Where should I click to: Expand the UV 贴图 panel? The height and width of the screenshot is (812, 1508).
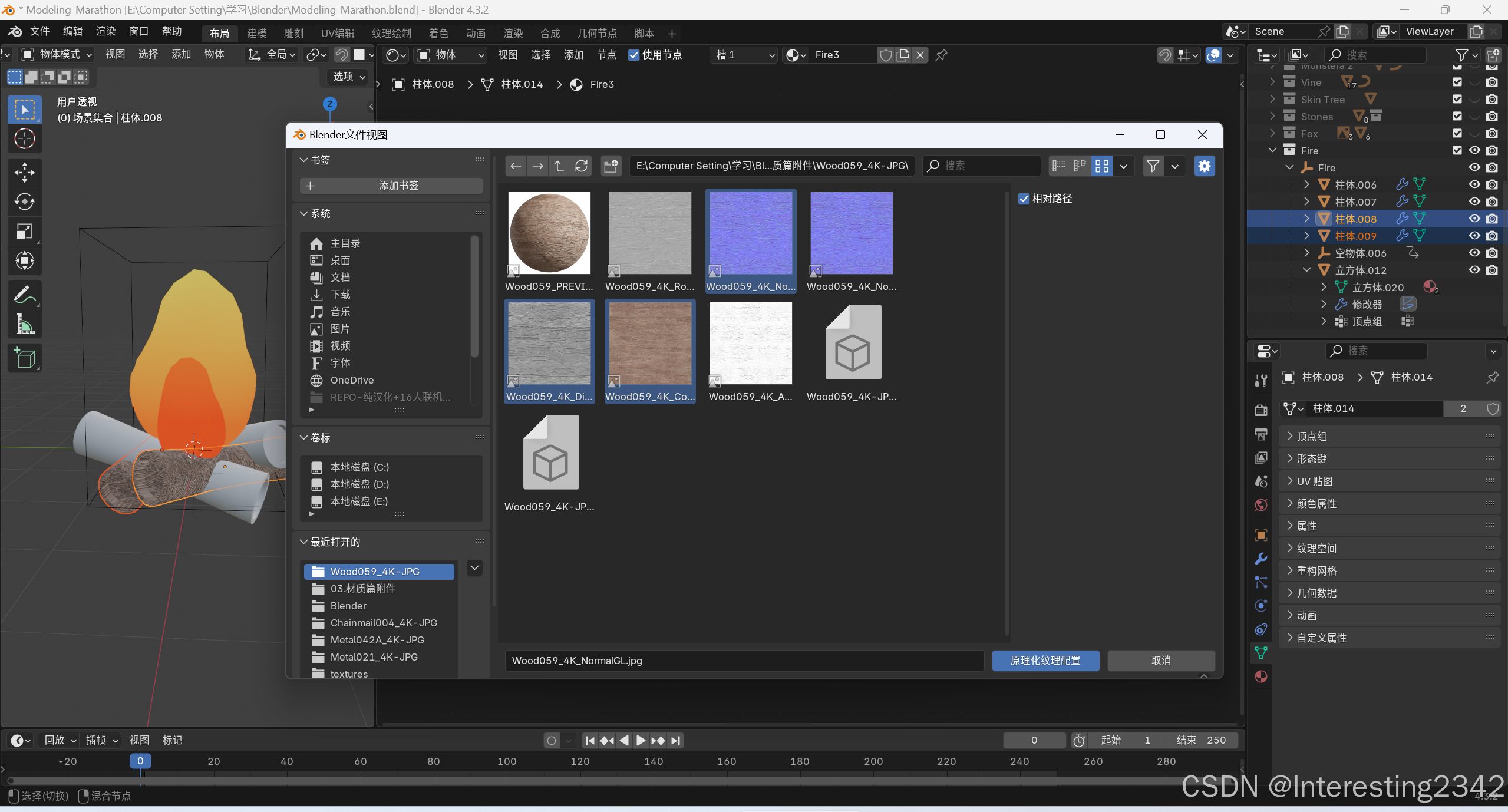(x=1314, y=481)
